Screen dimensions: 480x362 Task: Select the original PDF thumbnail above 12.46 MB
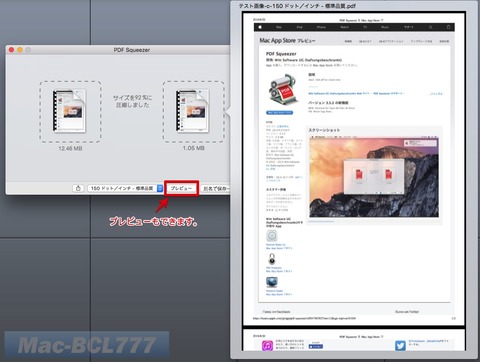pos(70,111)
